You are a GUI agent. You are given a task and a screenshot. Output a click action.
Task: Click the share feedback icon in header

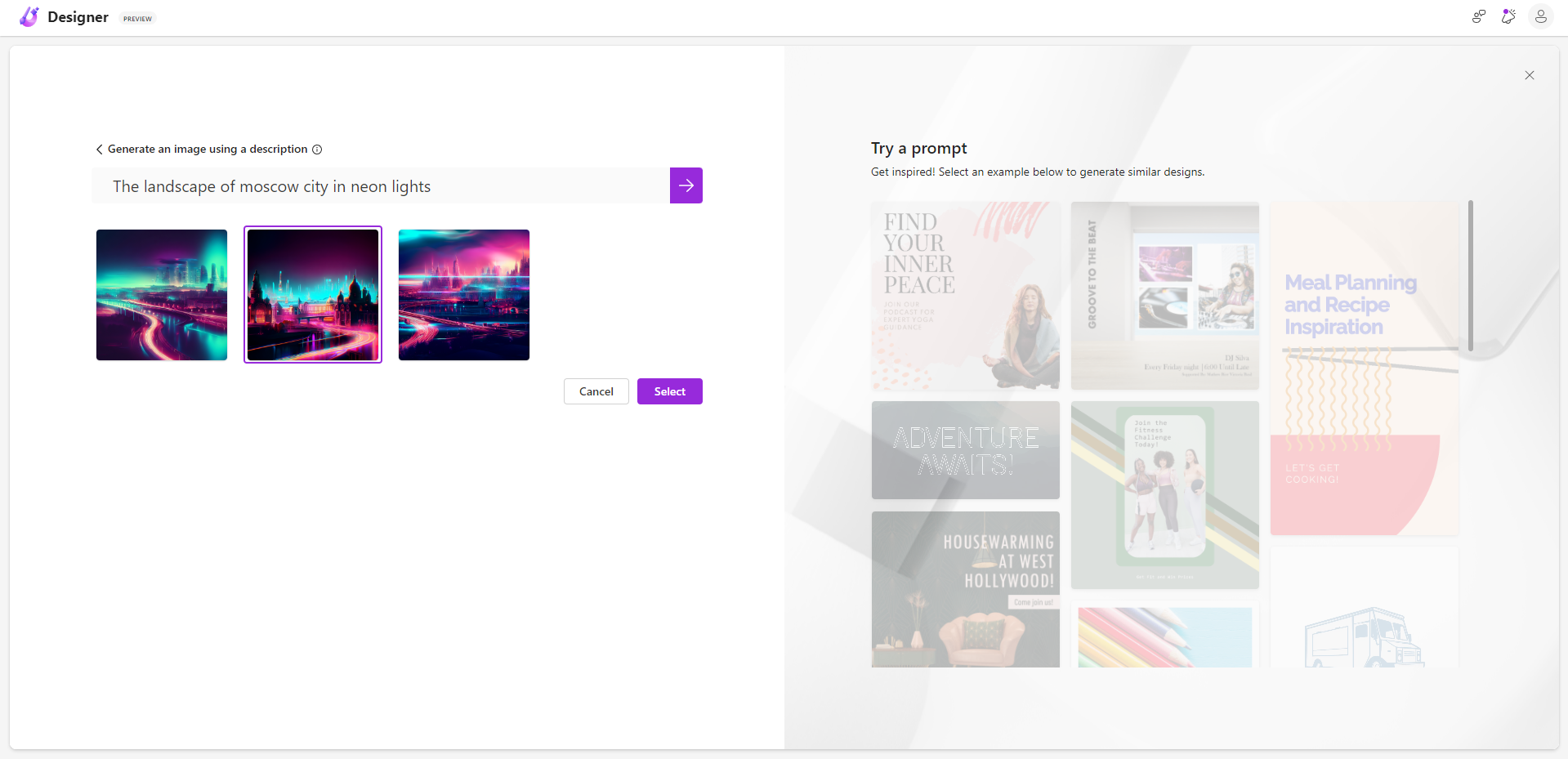pos(1478,16)
